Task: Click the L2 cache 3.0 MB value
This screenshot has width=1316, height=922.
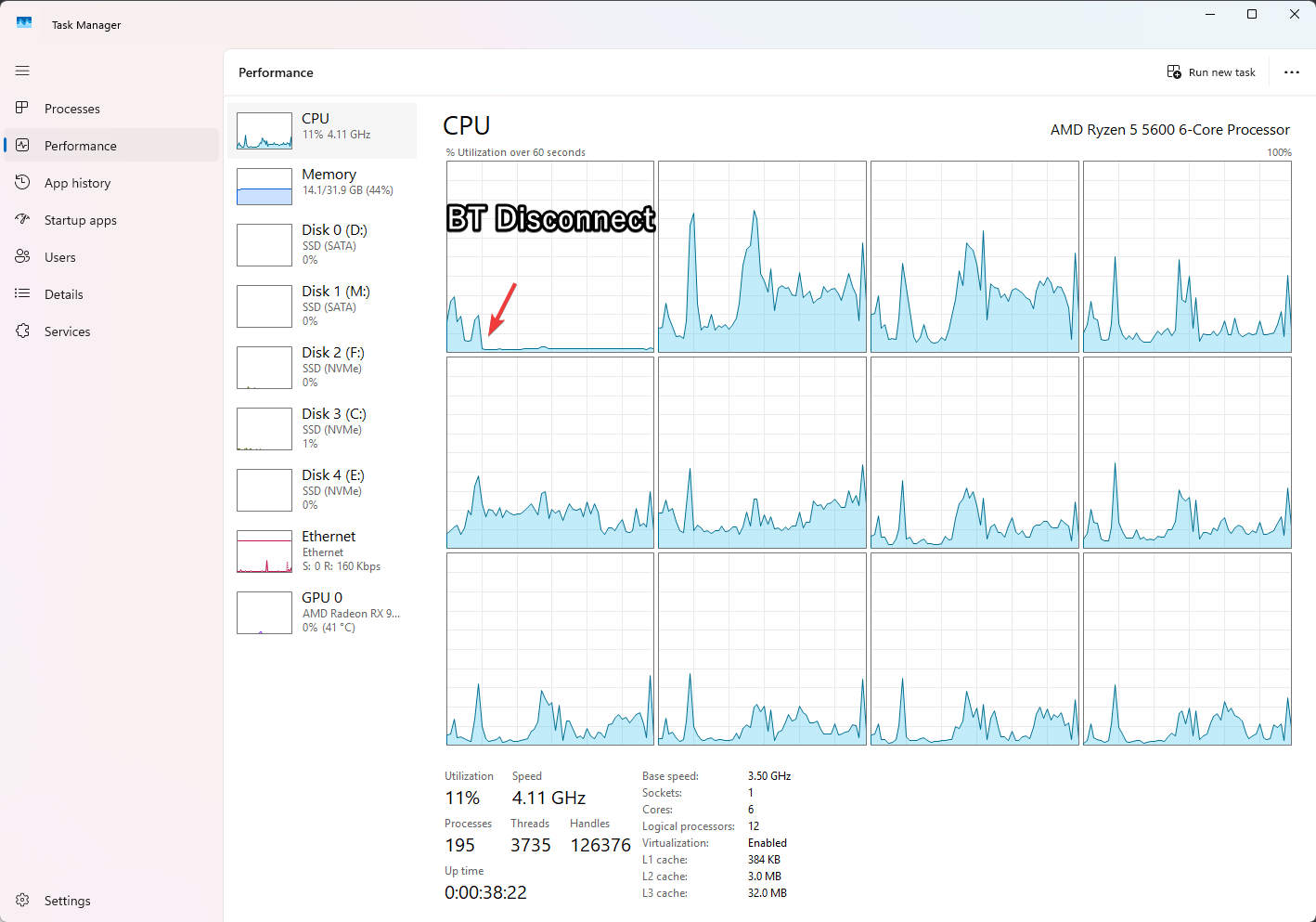Action: [x=765, y=877]
